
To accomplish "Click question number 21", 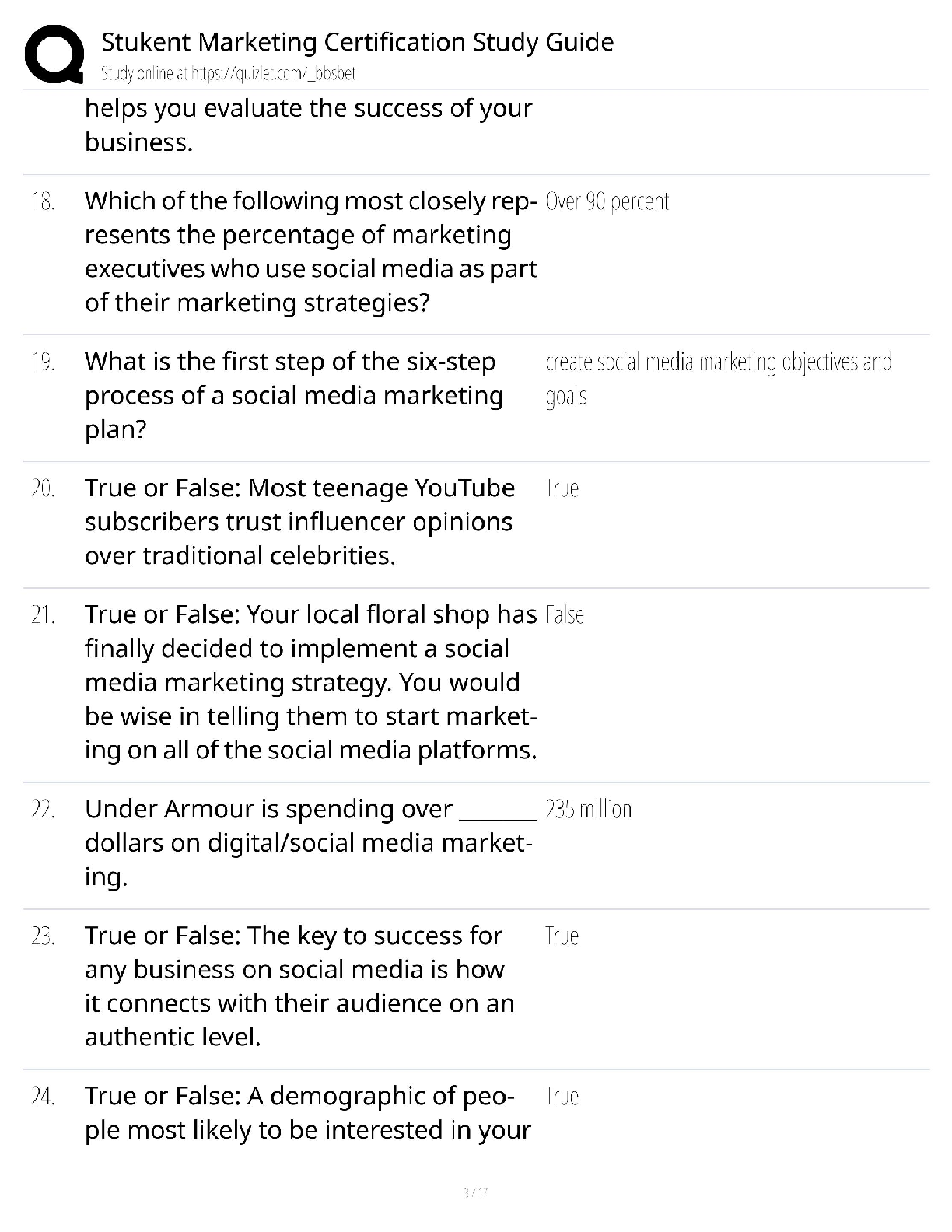I will 43,615.
